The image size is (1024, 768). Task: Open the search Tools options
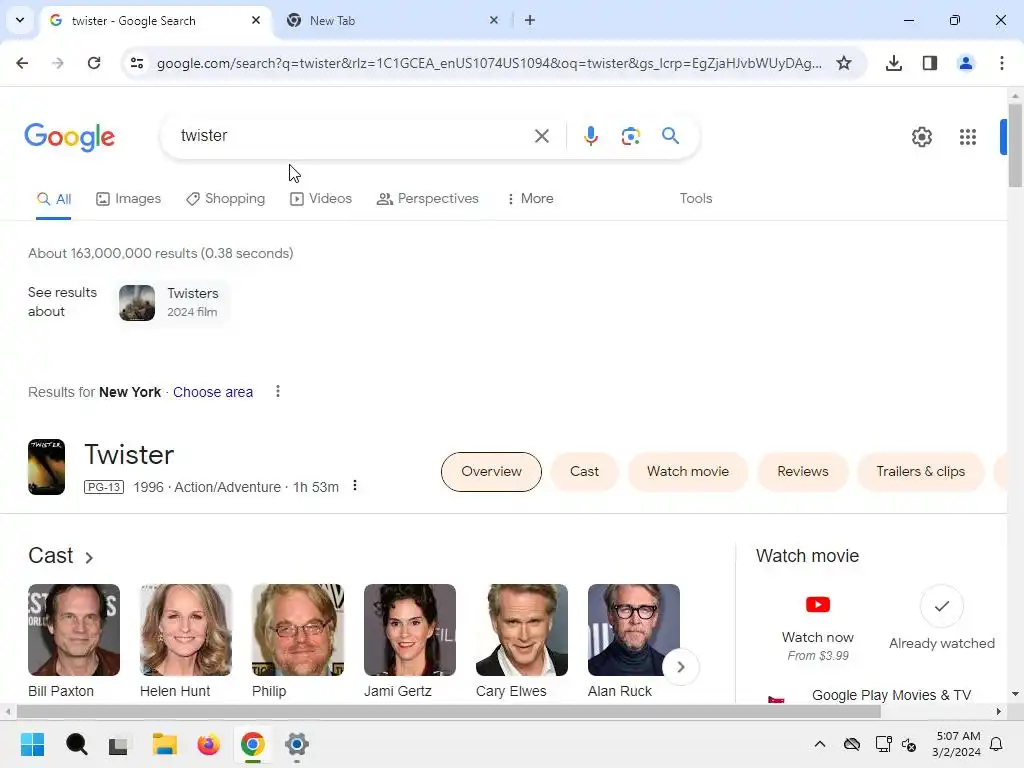click(696, 199)
